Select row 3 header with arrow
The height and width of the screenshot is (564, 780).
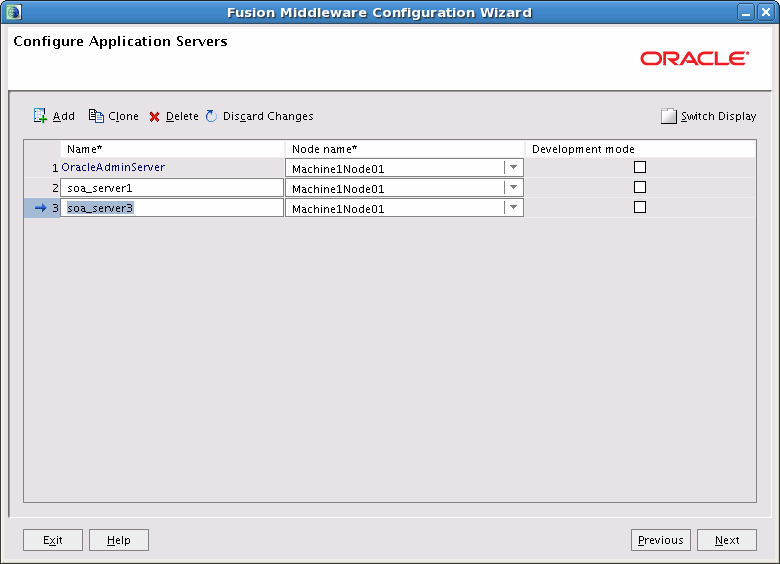(42, 208)
